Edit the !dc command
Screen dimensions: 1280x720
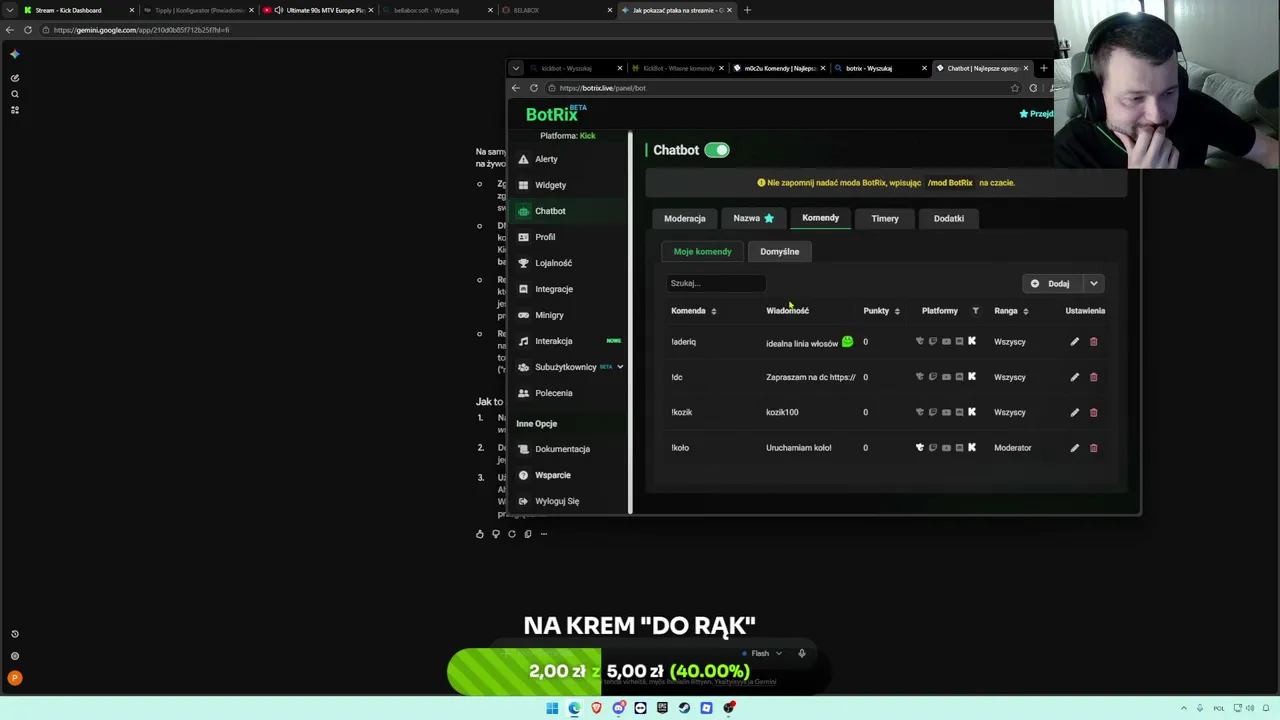coord(1075,377)
